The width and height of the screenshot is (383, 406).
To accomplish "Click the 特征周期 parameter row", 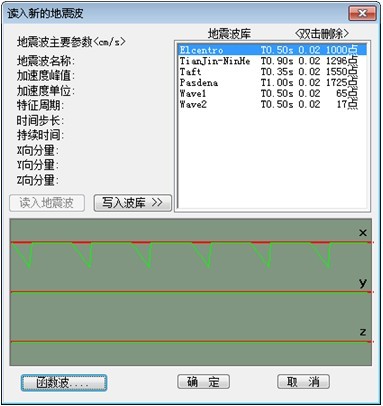I will pyautogui.click(x=41, y=105).
